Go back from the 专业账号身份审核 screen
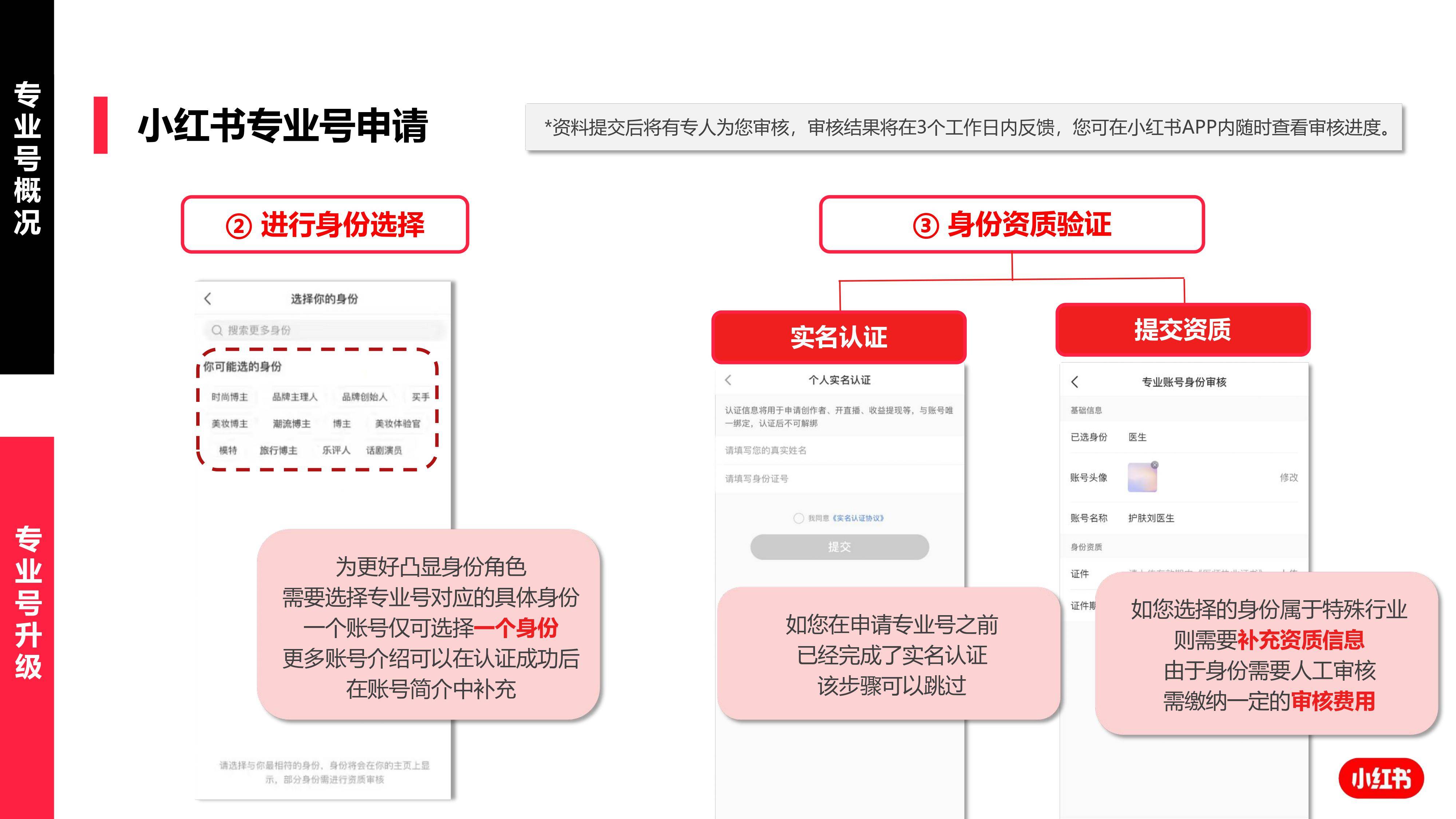The width and height of the screenshot is (1456, 819). point(1075,382)
